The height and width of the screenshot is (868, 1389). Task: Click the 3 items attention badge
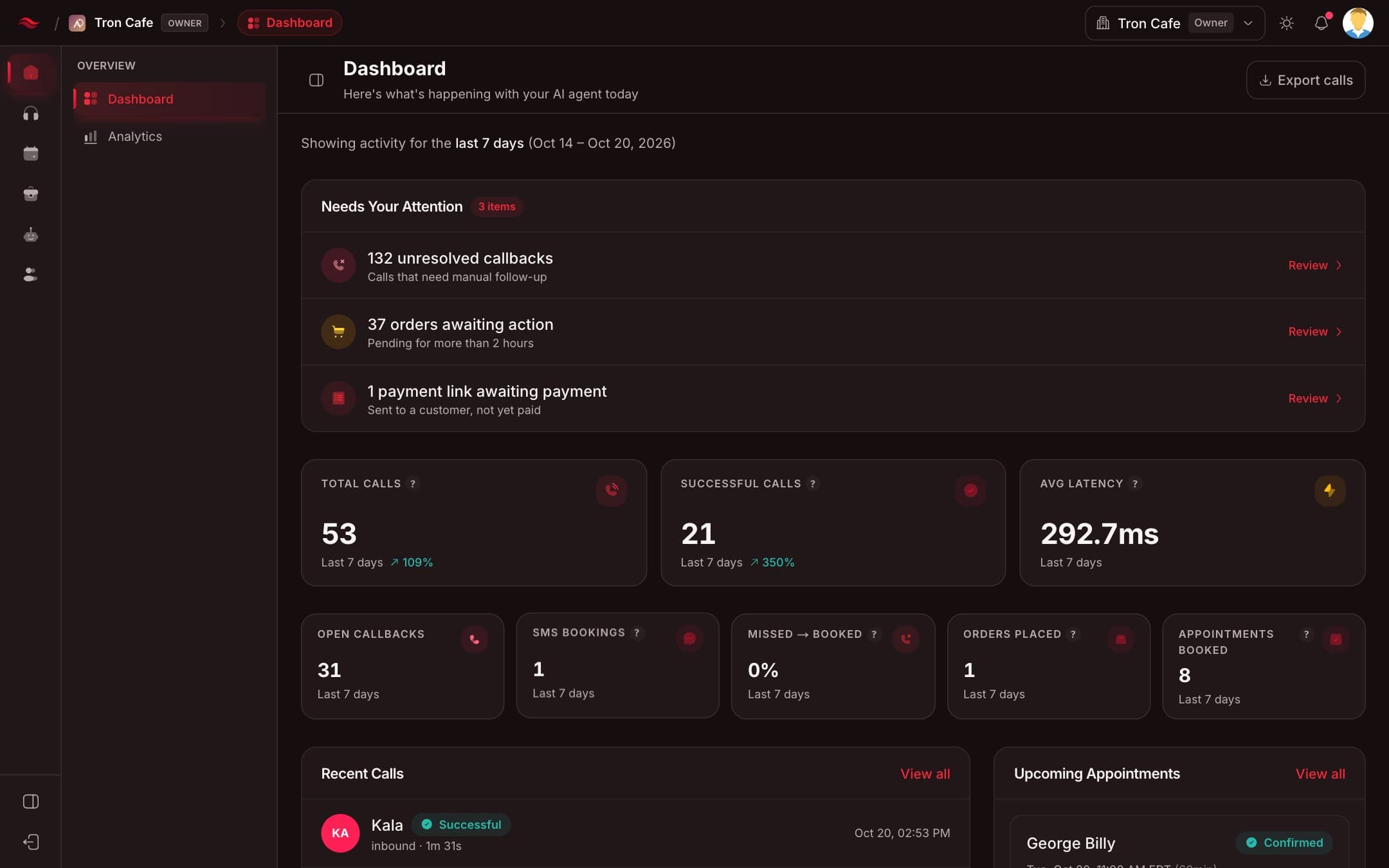[x=496, y=206]
